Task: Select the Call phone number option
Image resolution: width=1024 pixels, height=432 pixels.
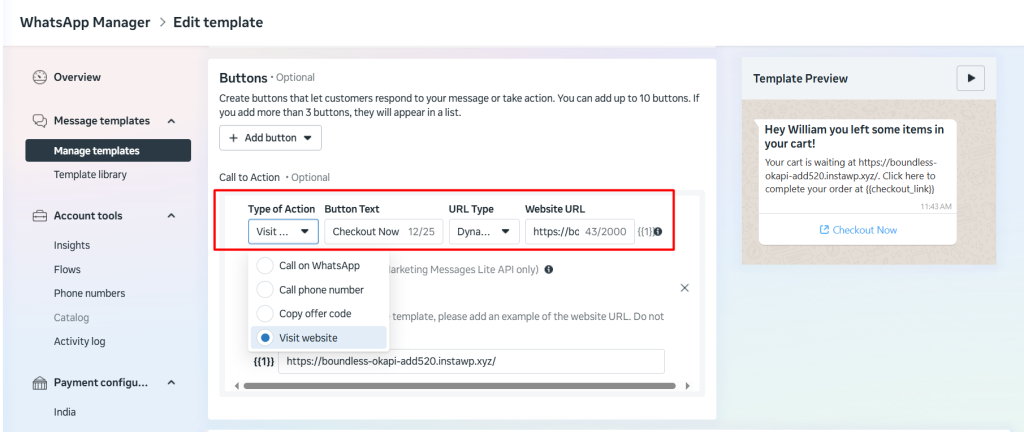Action: click(319, 290)
